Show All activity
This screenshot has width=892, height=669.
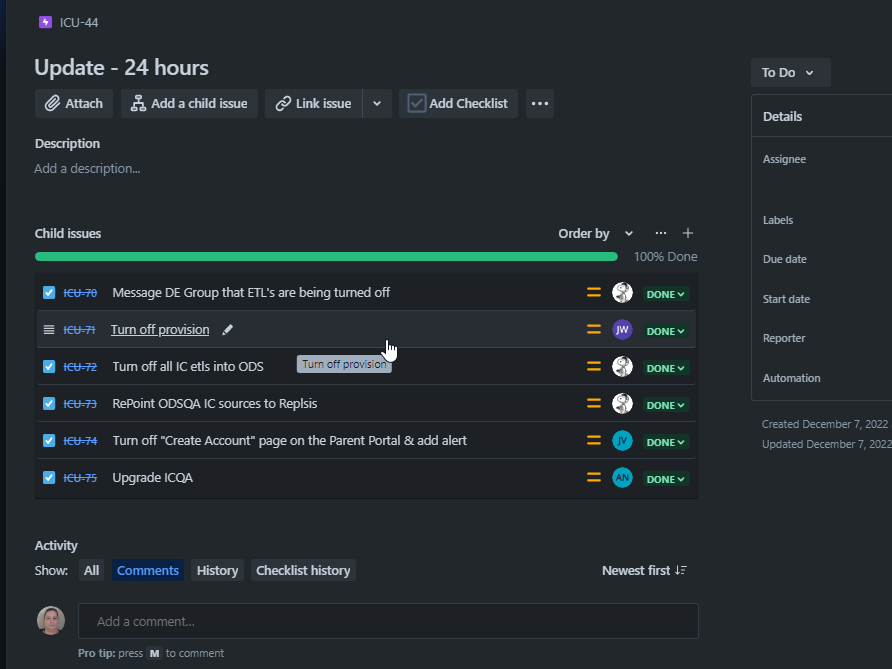[91, 570]
